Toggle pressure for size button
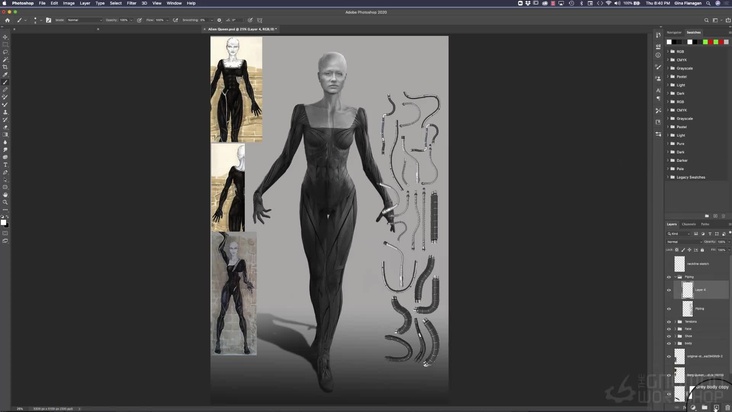 [250, 20]
